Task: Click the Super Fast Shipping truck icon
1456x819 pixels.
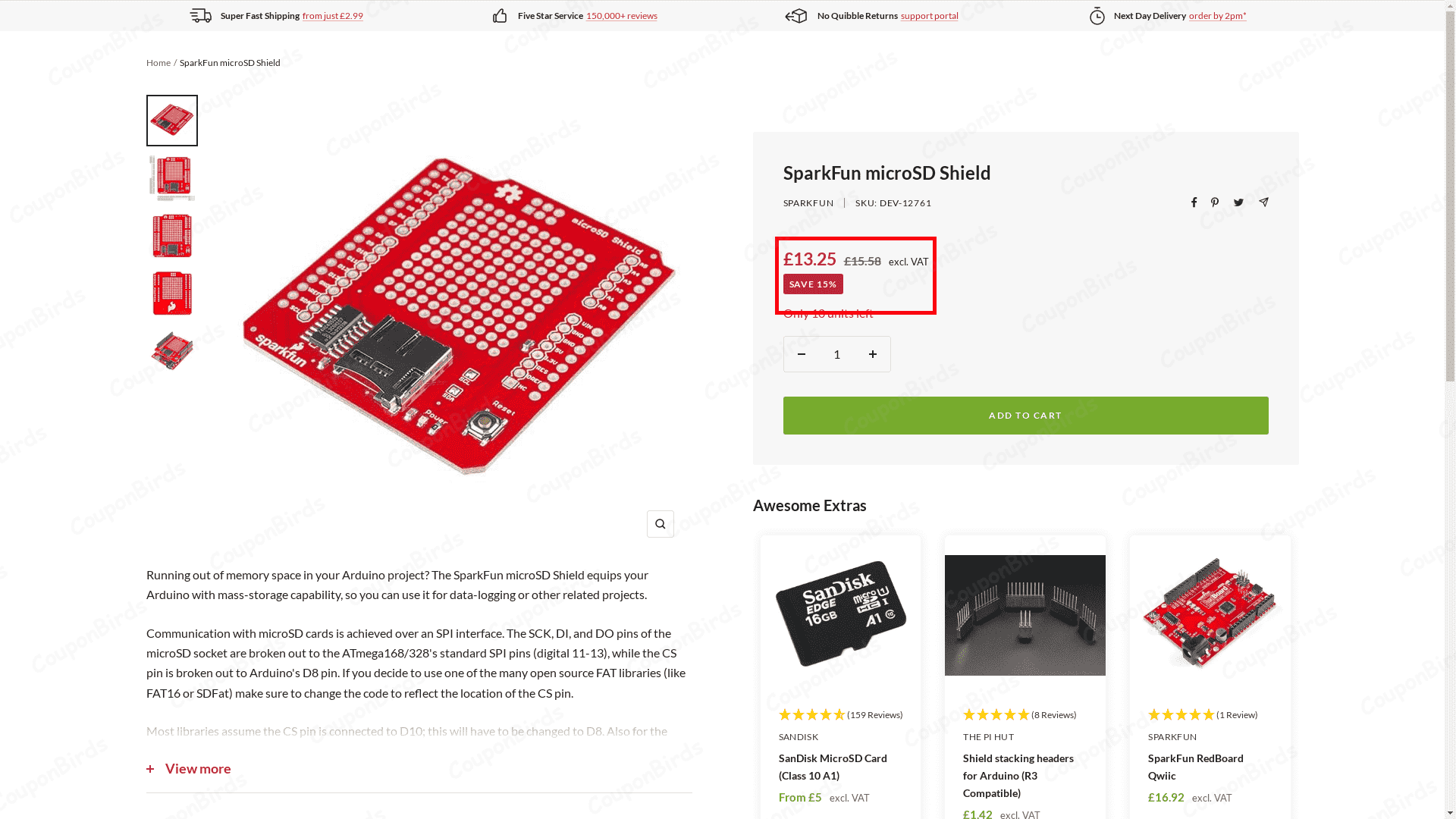Action: click(201, 15)
